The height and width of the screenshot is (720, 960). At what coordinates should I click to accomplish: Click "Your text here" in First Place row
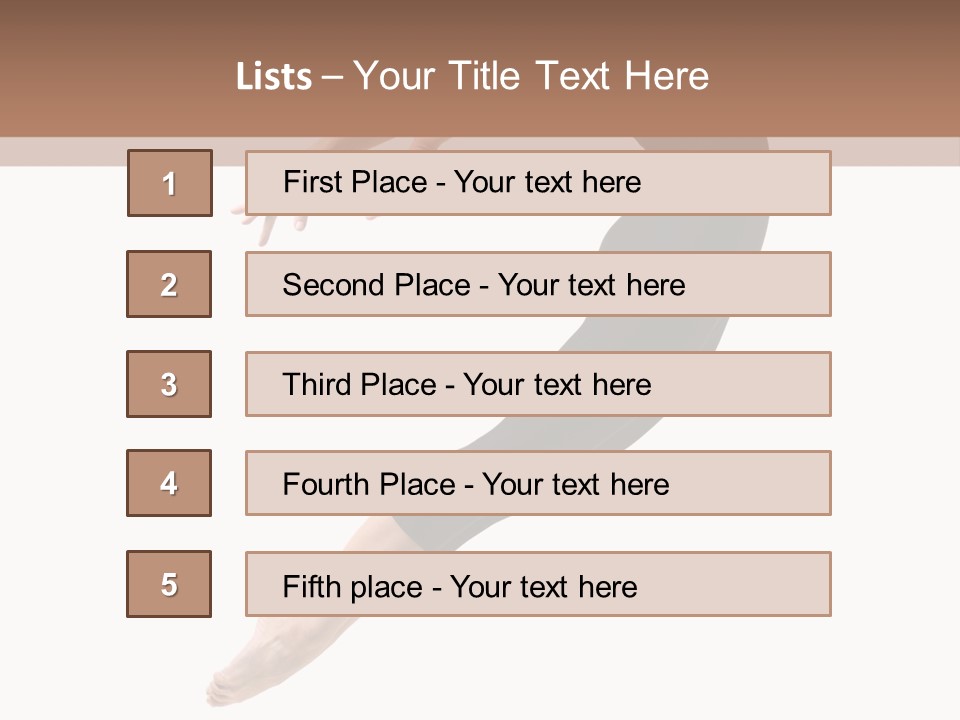[x=547, y=182]
